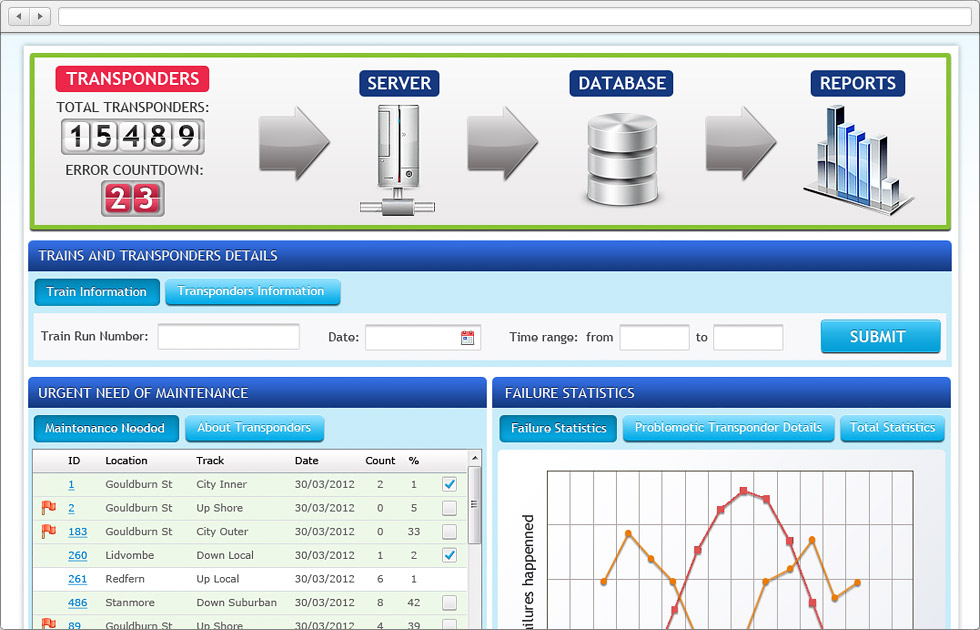980x630 pixels.
Task: Select the Failure Statistics tab
Action: pyautogui.click(x=558, y=428)
